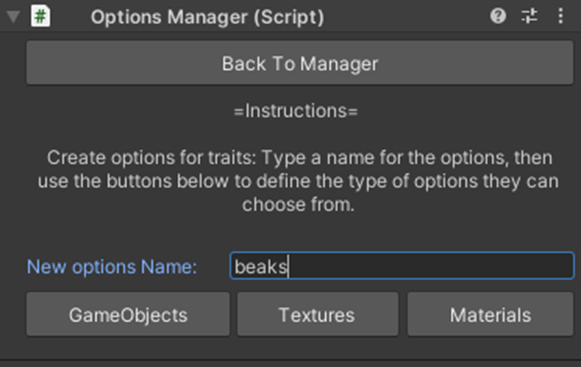Open the three-dot component context menu

pyautogui.click(x=561, y=16)
